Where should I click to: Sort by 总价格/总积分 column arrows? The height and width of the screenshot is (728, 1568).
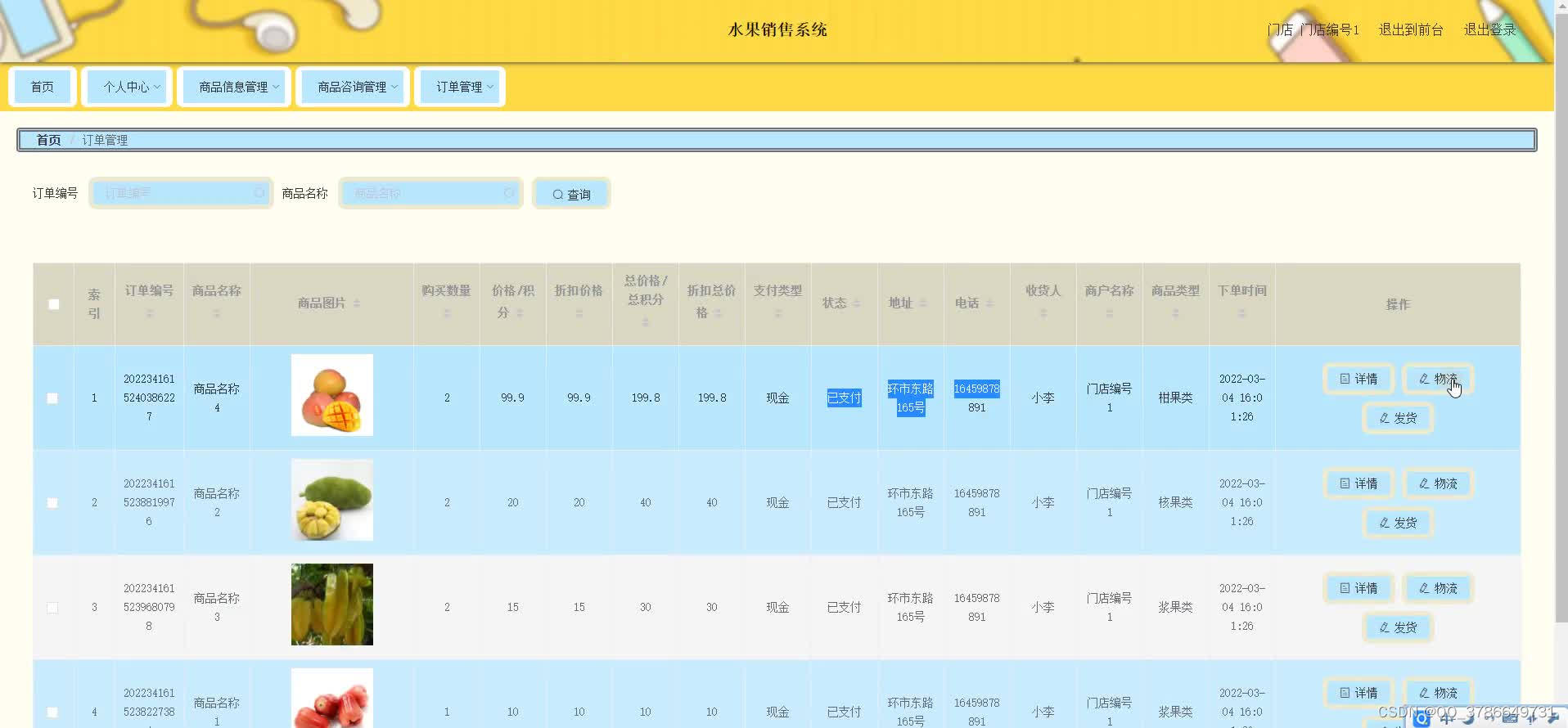coord(645,322)
